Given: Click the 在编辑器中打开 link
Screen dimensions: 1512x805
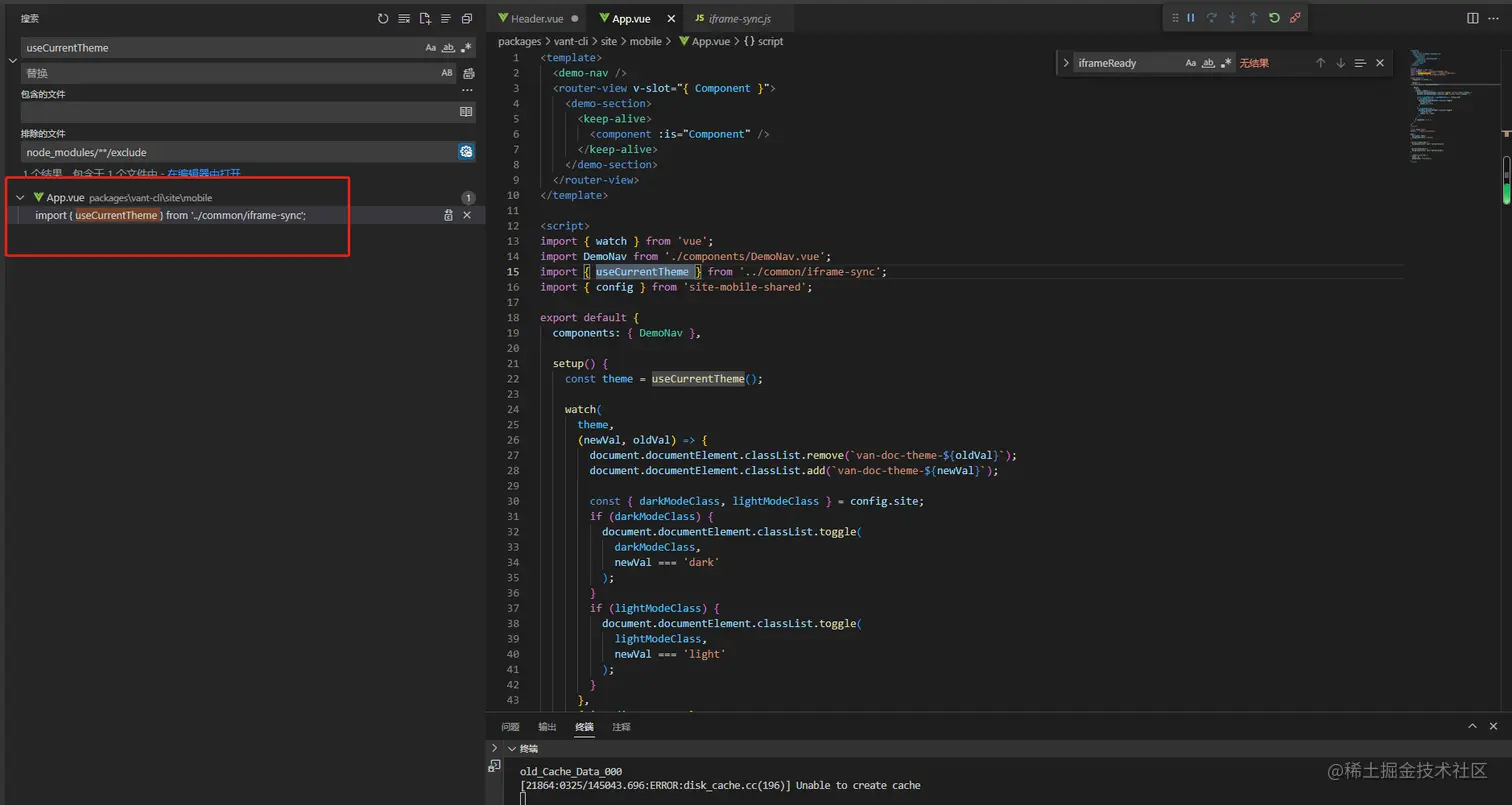Looking at the screenshot, I should 204,174.
